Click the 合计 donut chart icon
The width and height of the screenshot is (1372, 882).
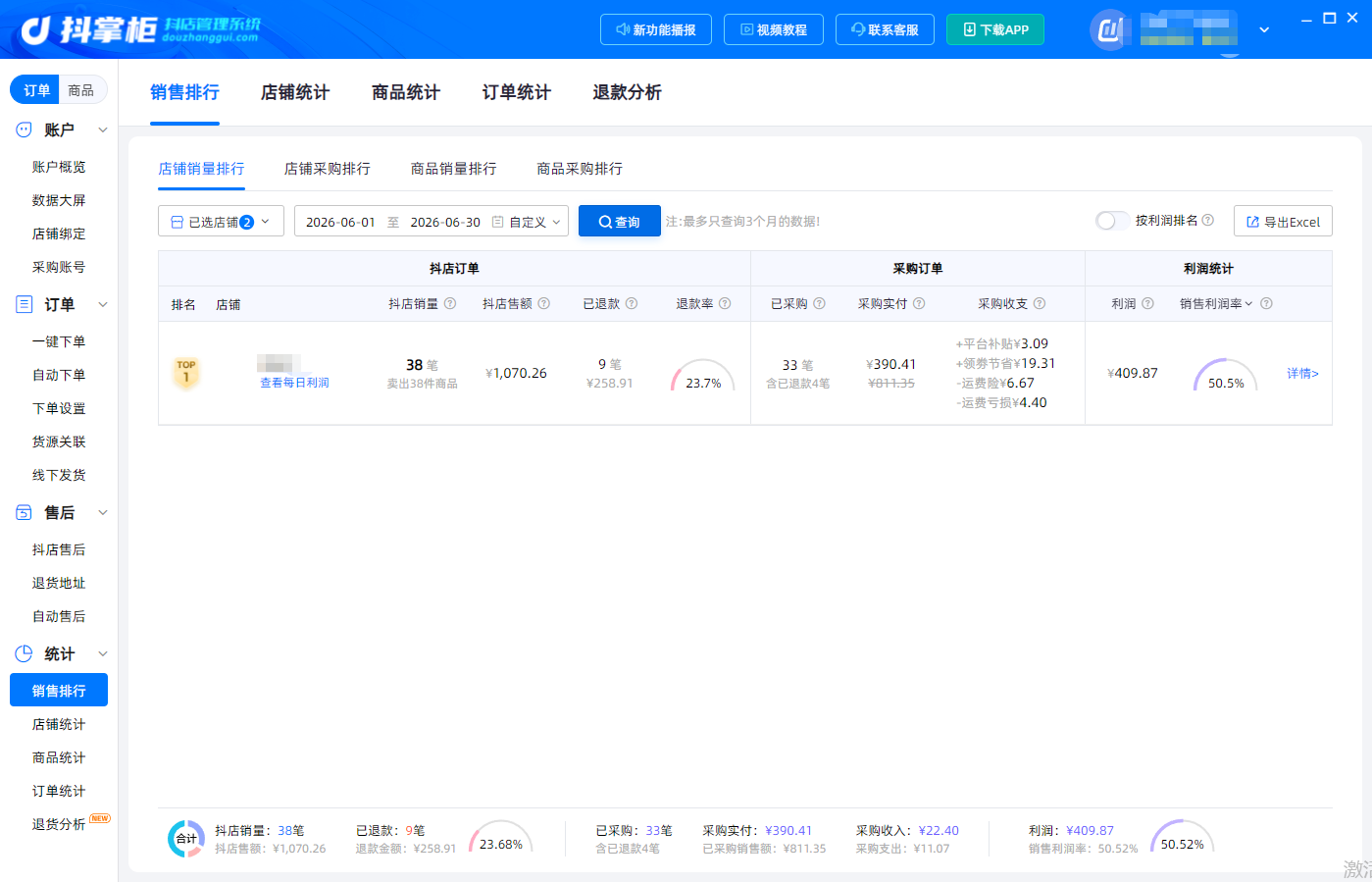[186, 839]
